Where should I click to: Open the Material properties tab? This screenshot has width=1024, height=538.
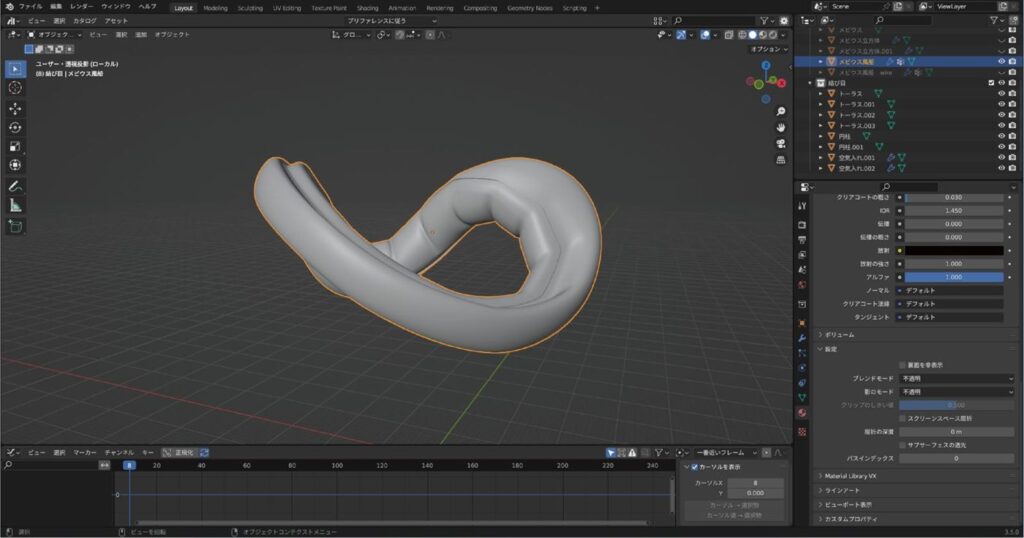802,413
